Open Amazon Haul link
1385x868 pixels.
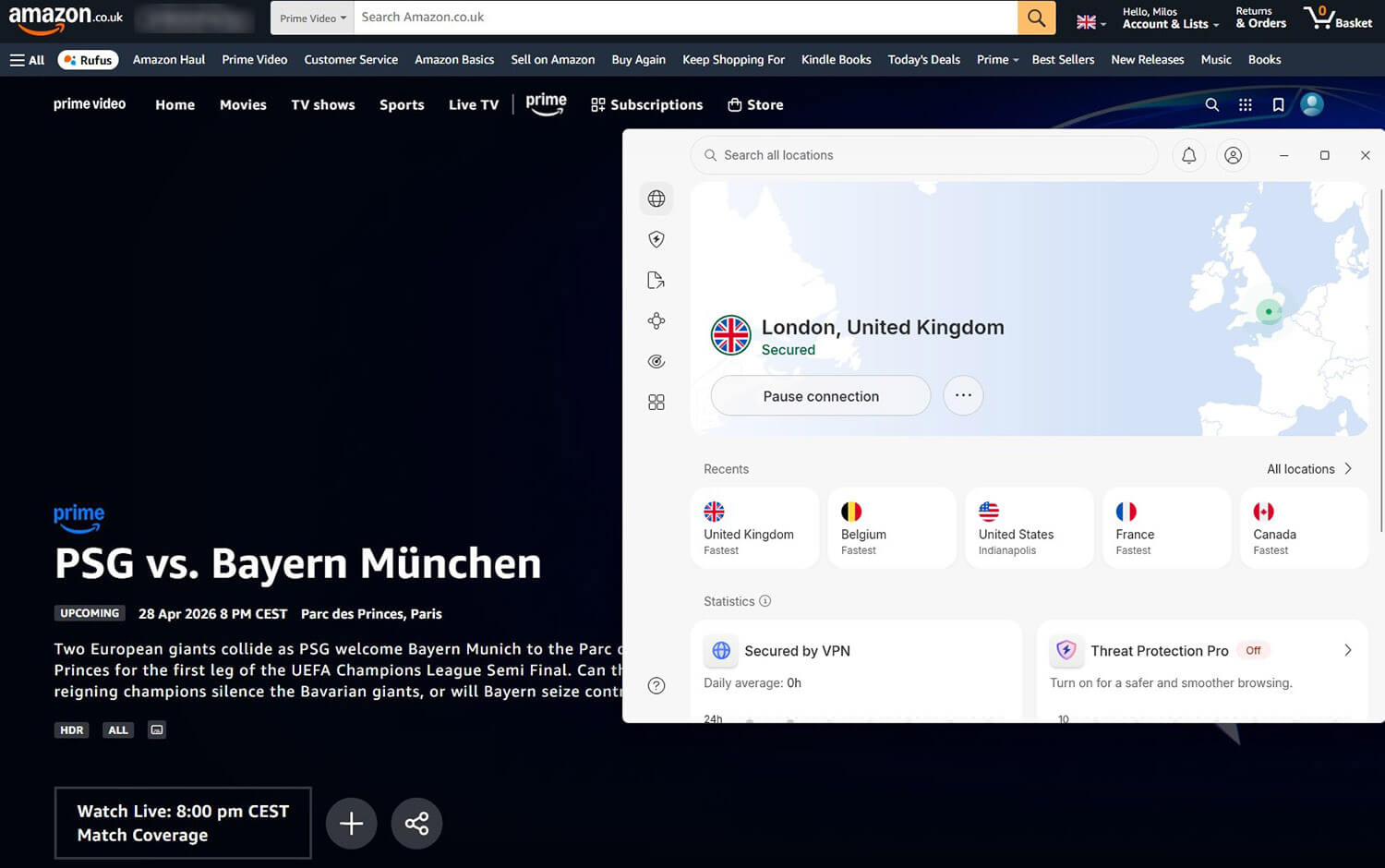(x=169, y=60)
